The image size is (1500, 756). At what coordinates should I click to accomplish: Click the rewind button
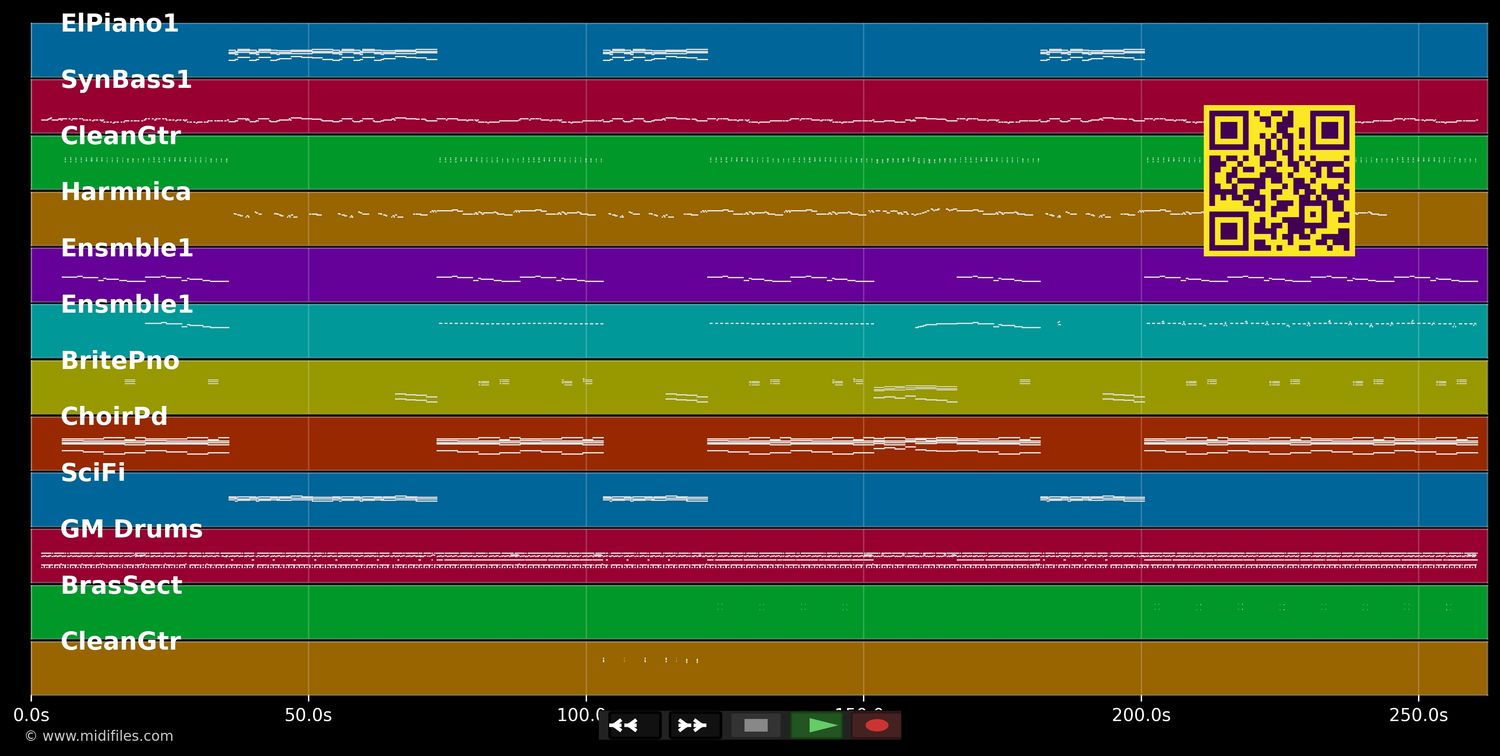click(633, 725)
